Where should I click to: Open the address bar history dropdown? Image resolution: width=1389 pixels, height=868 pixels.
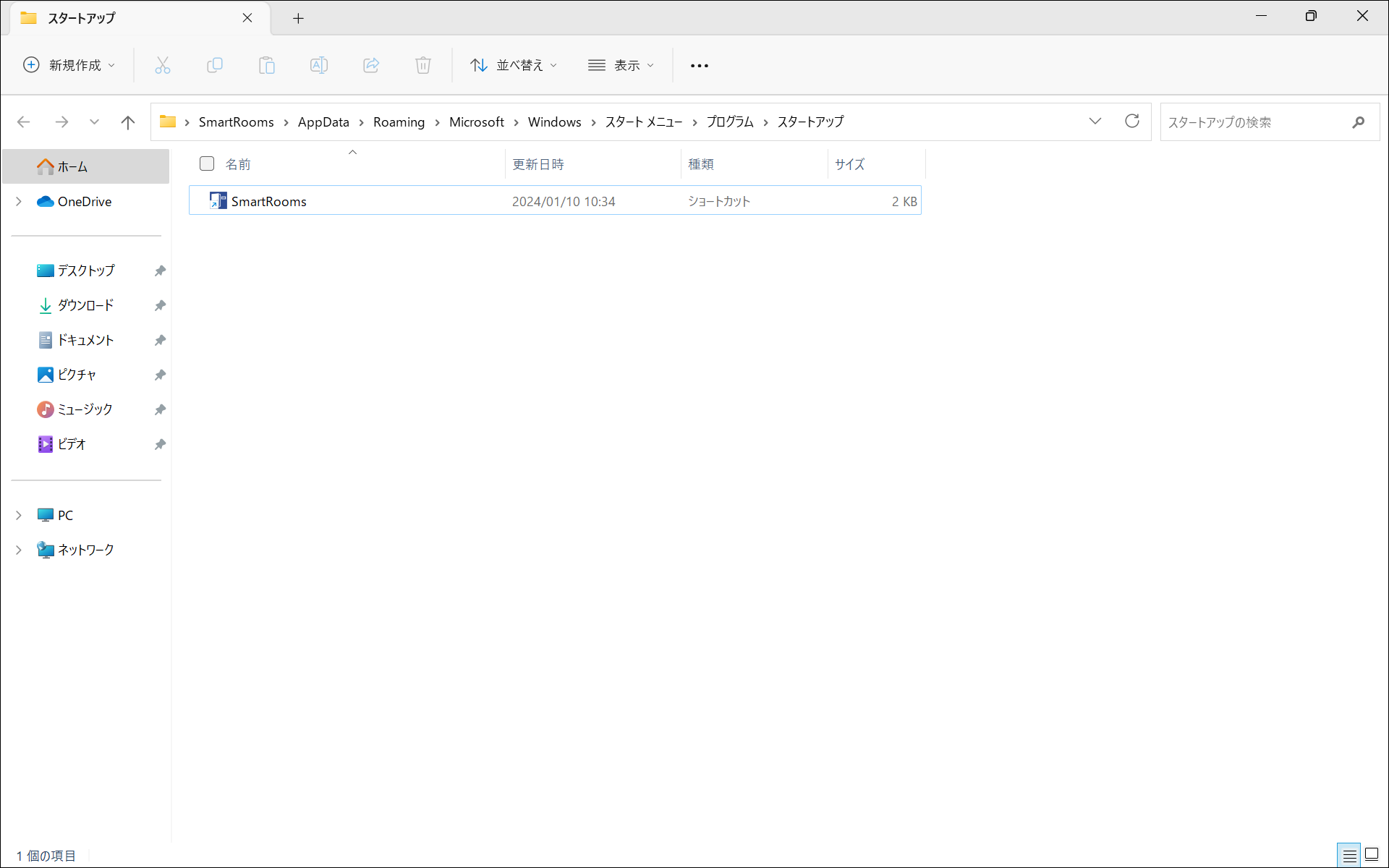point(1095,122)
